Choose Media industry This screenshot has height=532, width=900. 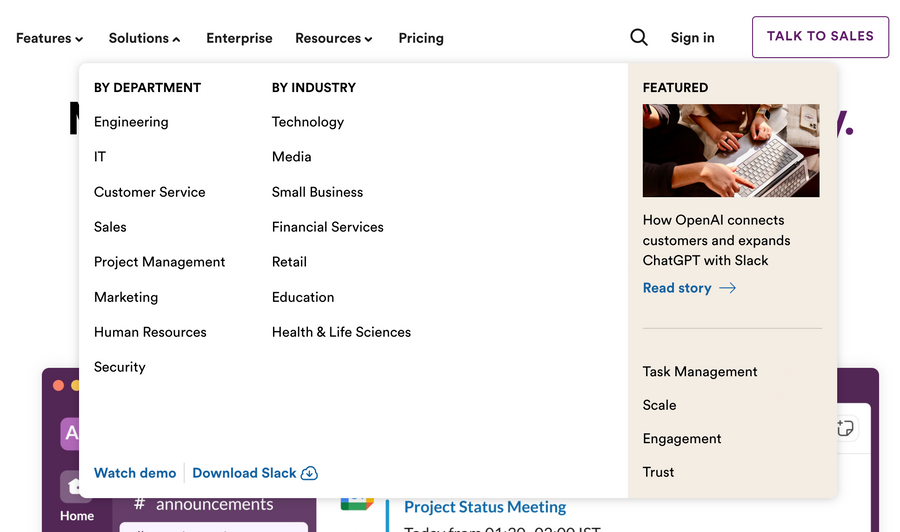click(292, 157)
